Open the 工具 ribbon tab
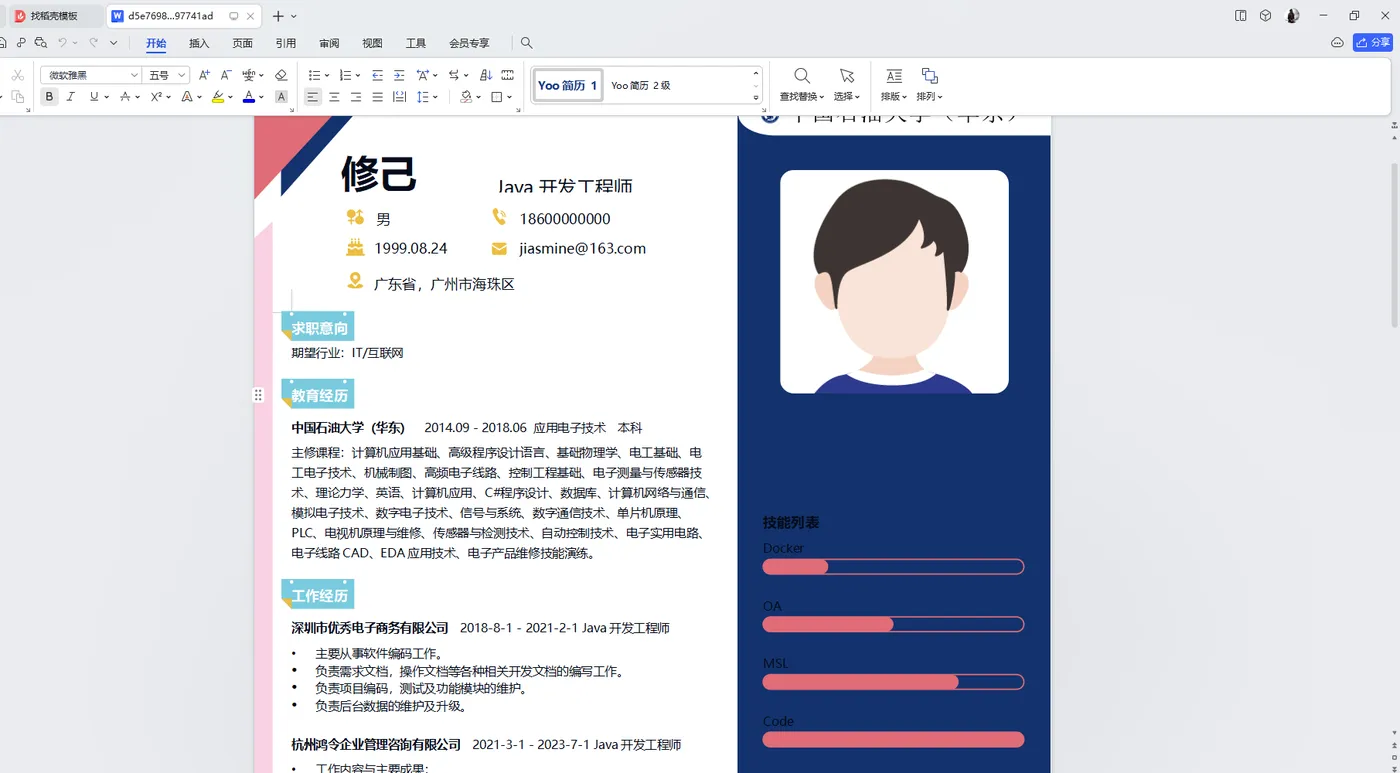The height and width of the screenshot is (773, 1400). 416,43
